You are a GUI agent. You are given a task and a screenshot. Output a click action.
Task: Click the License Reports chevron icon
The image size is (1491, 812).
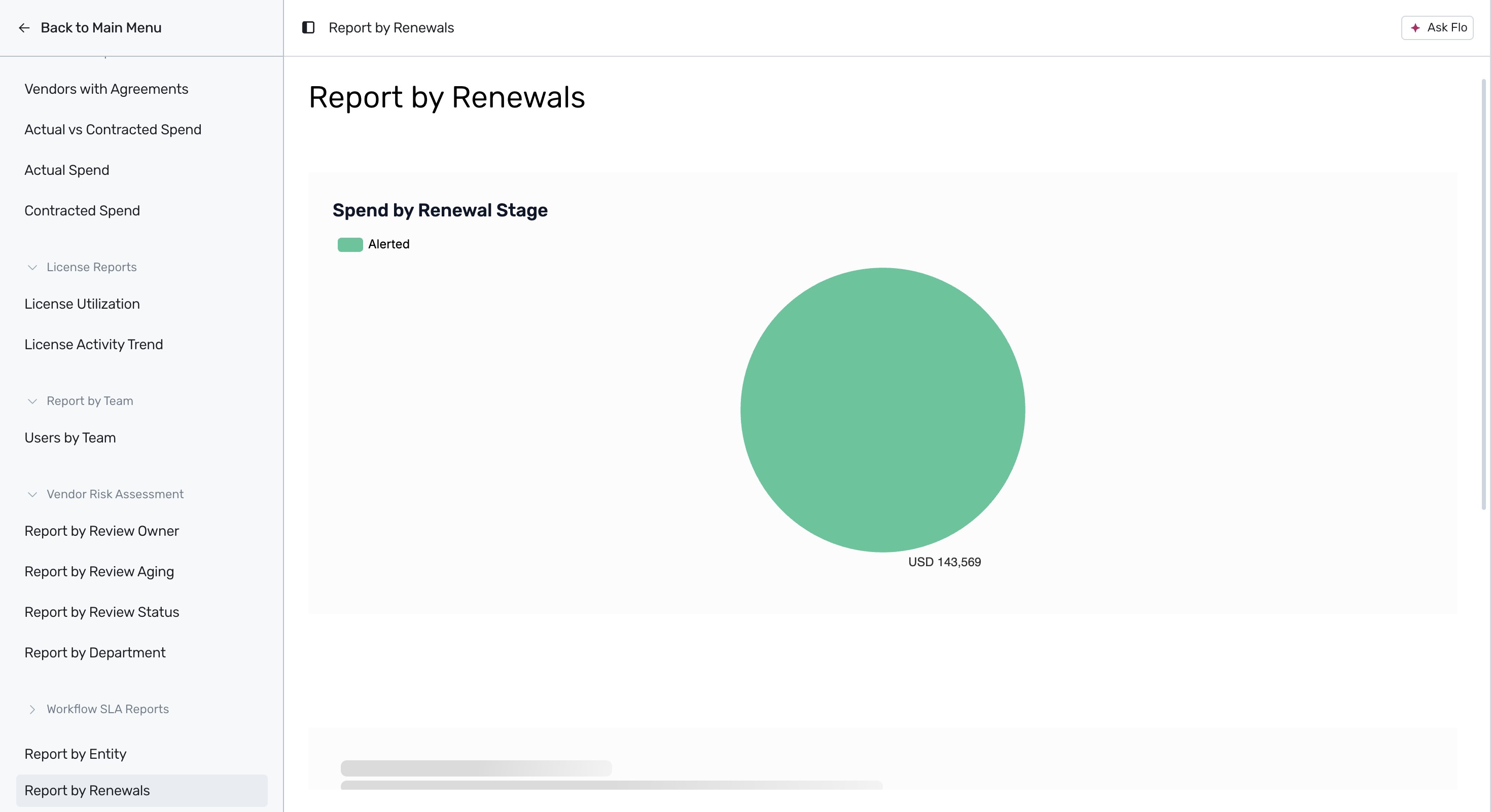click(32, 267)
